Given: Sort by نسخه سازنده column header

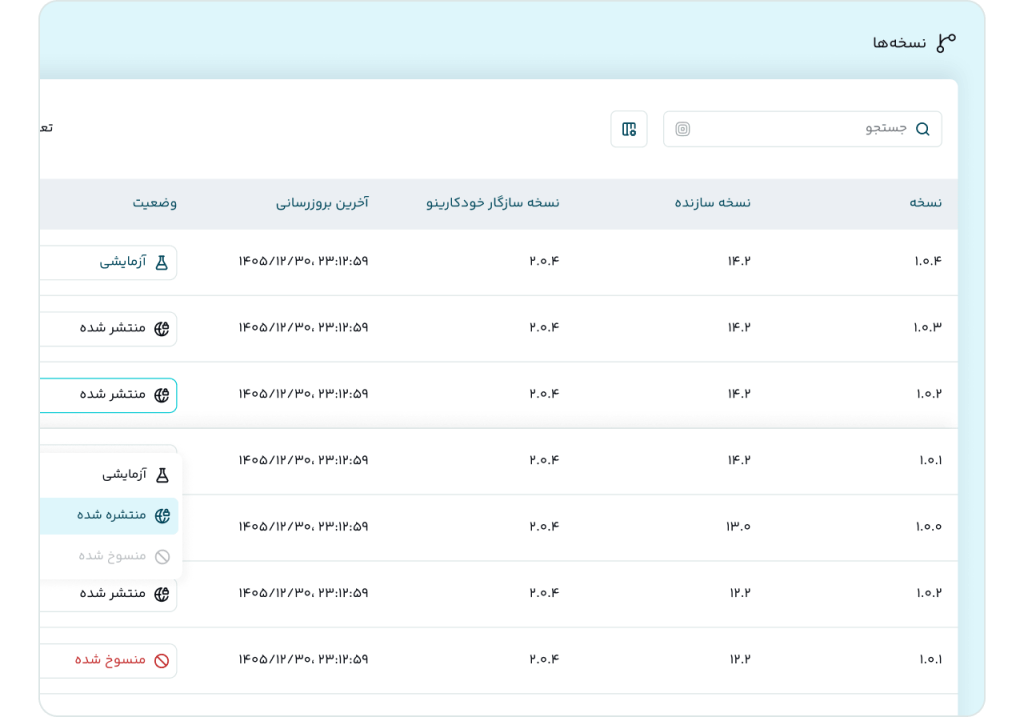Looking at the screenshot, I should pos(712,203).
